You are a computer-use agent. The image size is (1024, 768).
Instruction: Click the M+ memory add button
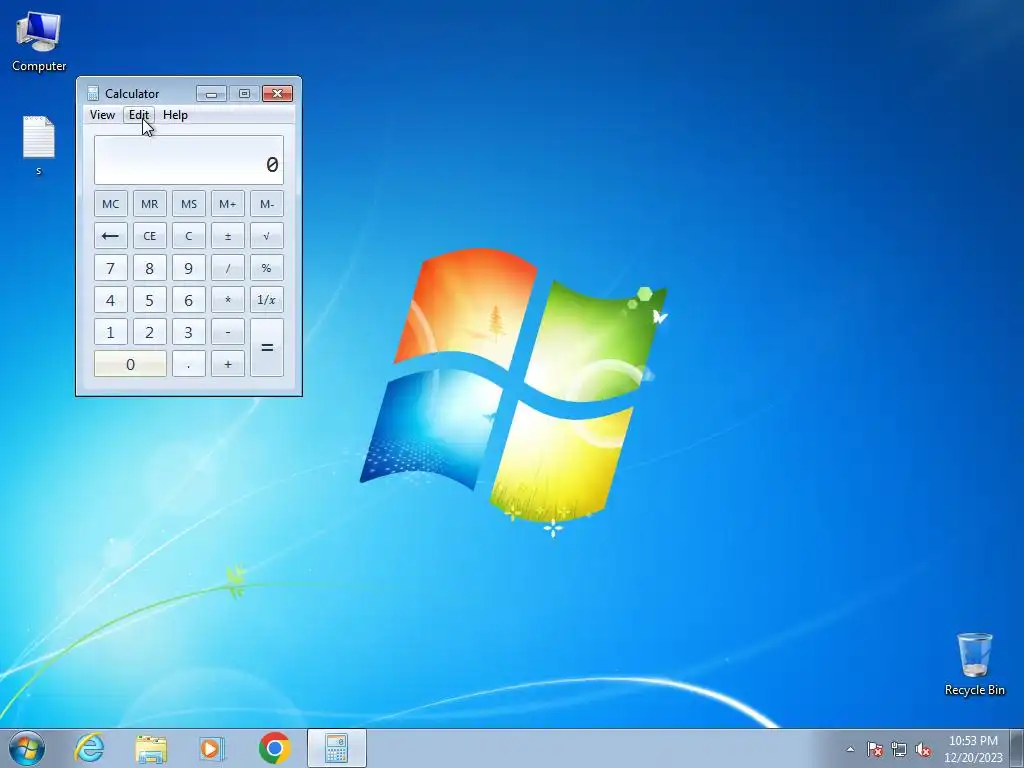click(x=228, y=204)
